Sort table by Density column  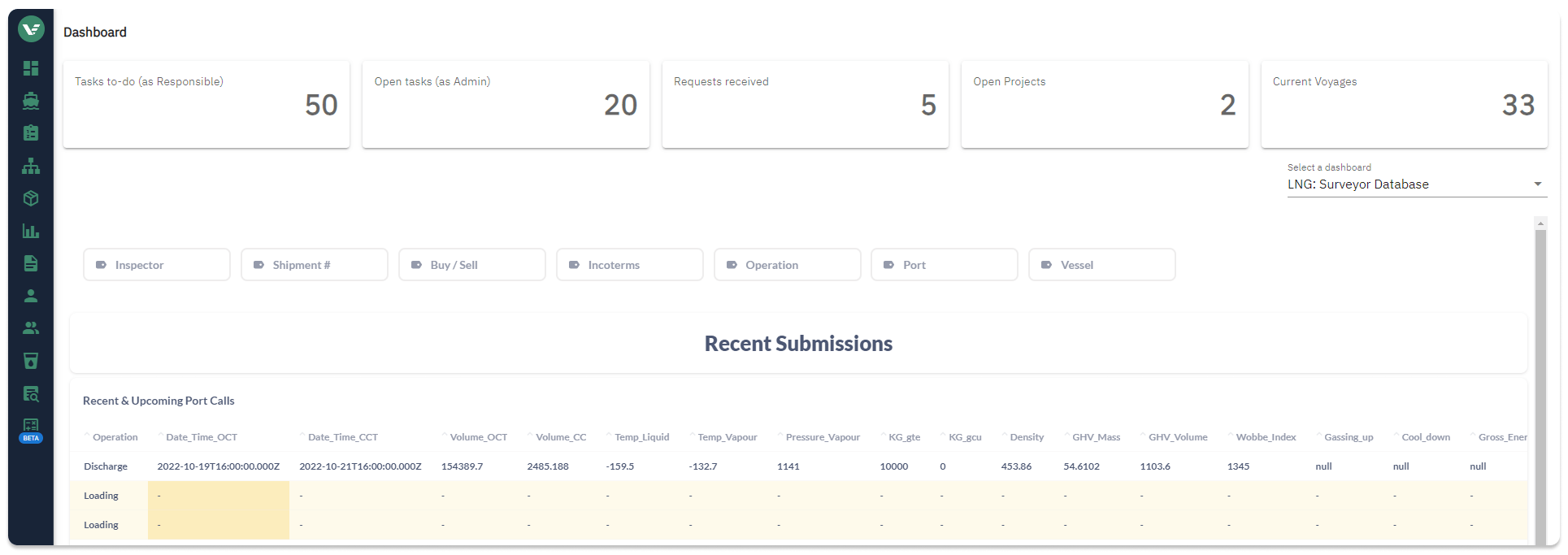point(1027,437)
